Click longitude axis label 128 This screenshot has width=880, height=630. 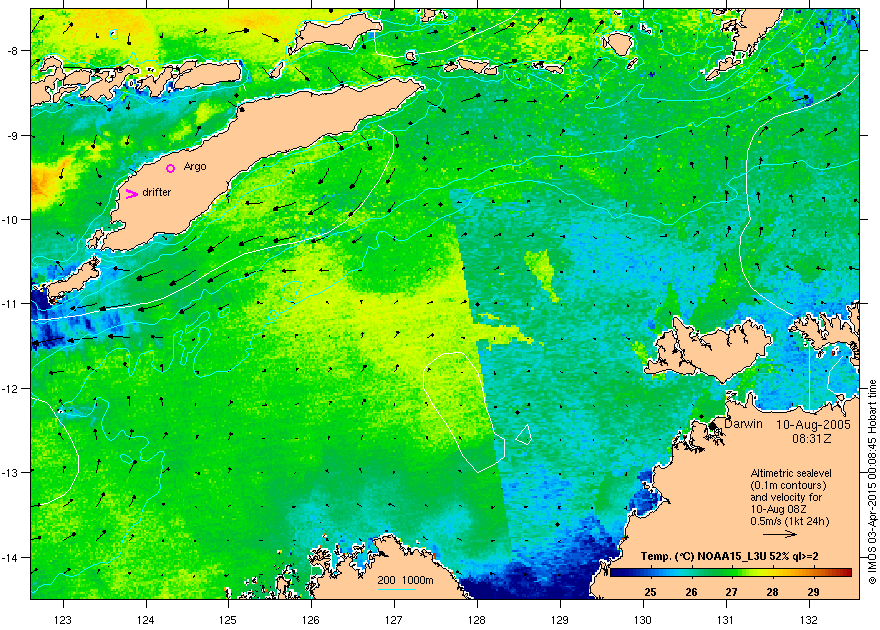click(477, 620)
